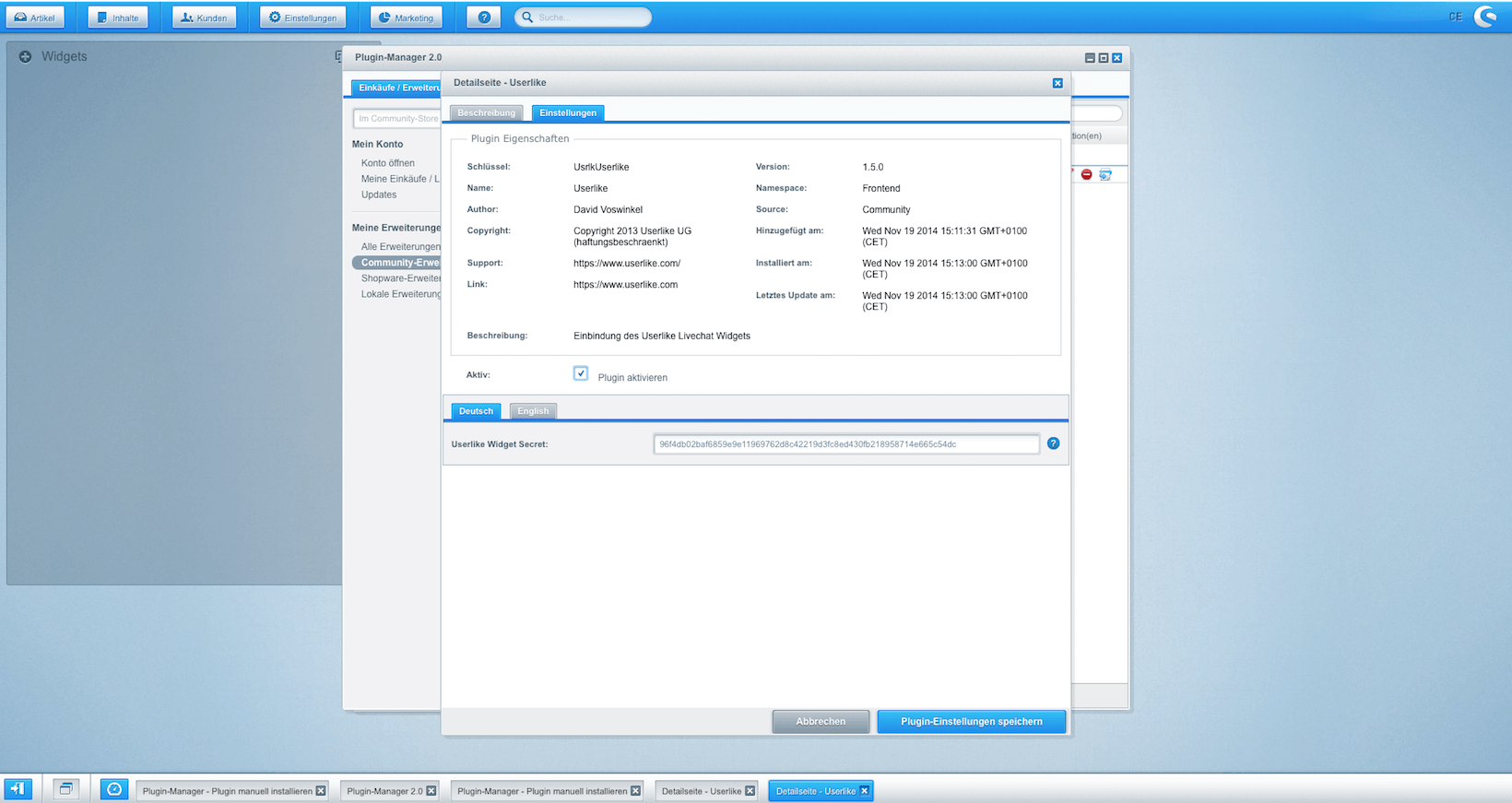Click the Source value Community
Image resolution: width=1512 pixels, height=803 pixels.
[886, 209]
